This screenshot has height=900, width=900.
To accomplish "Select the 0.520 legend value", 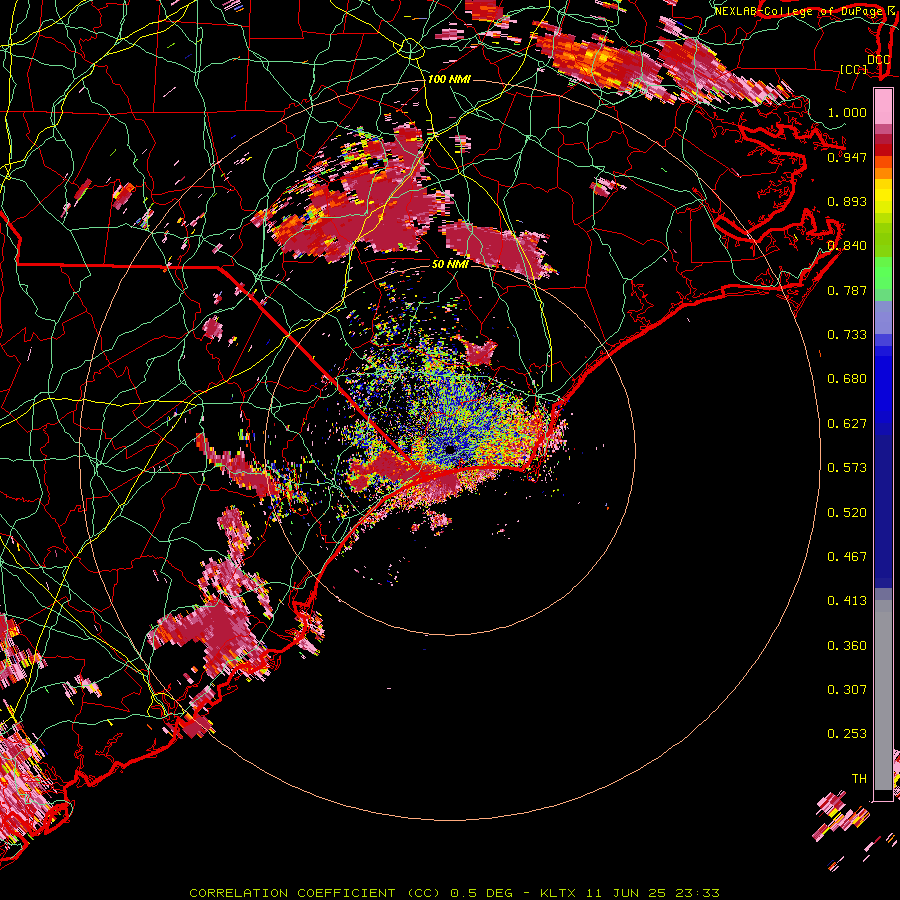I will tap(847, 512).
